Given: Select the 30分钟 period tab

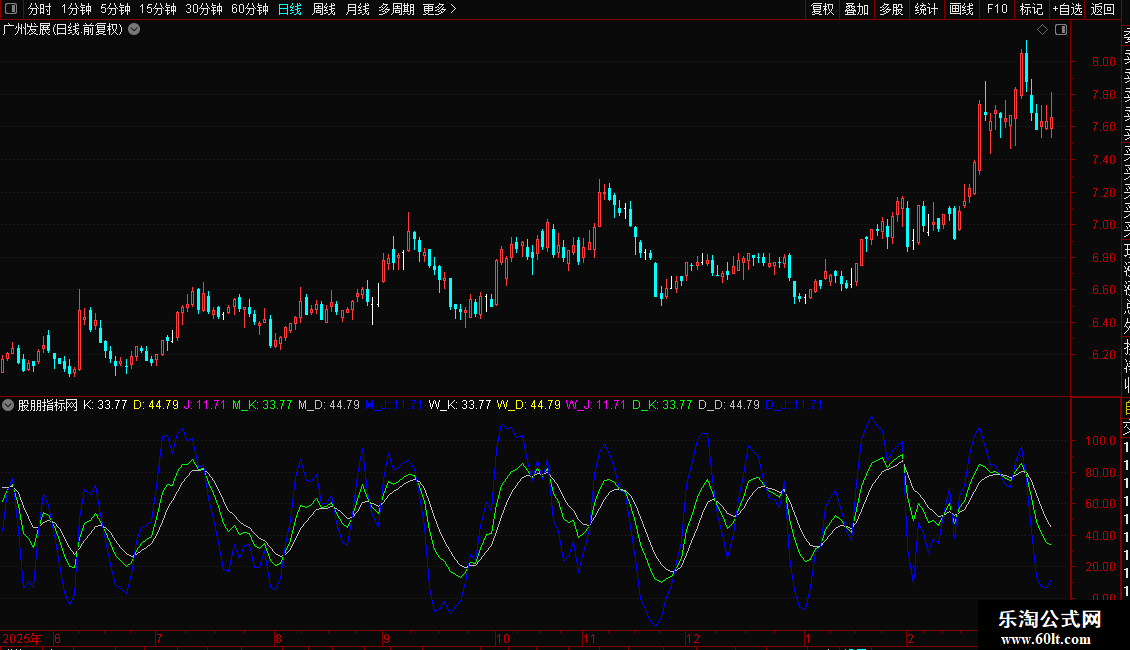Looking at the screenshot, I should pyautogui.click(x=204, y=9).
